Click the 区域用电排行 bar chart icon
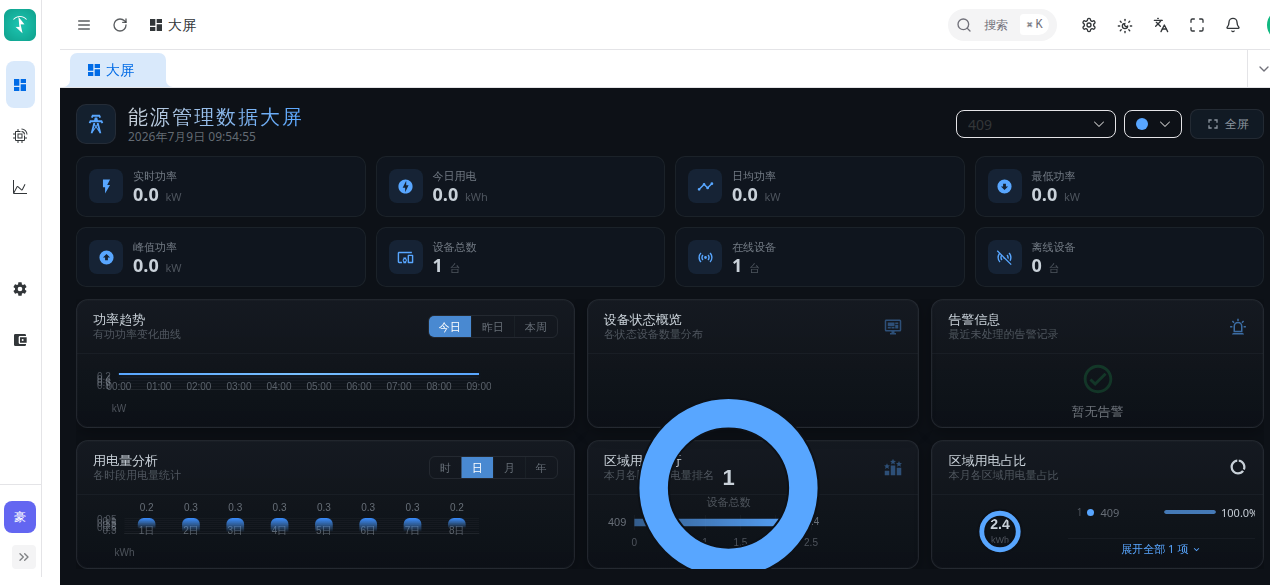The width and height of the screenshot is (1270, 585). click(x=893, y=468)
